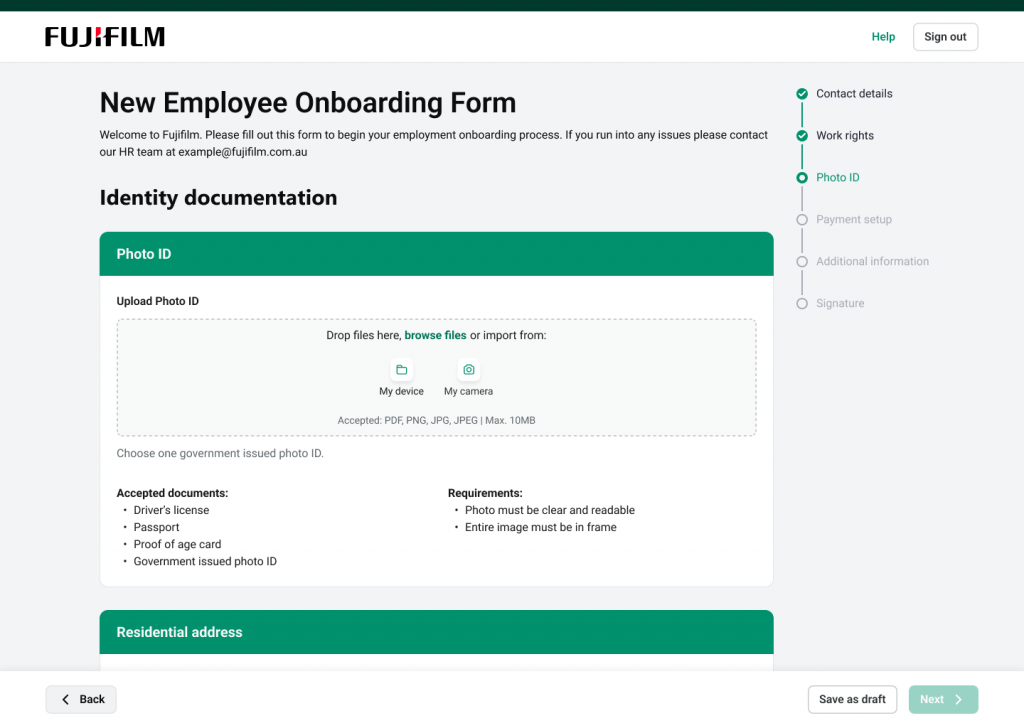Expand the file upload drop zone options
Screen dimensions: 1024x728
point(435,377)
